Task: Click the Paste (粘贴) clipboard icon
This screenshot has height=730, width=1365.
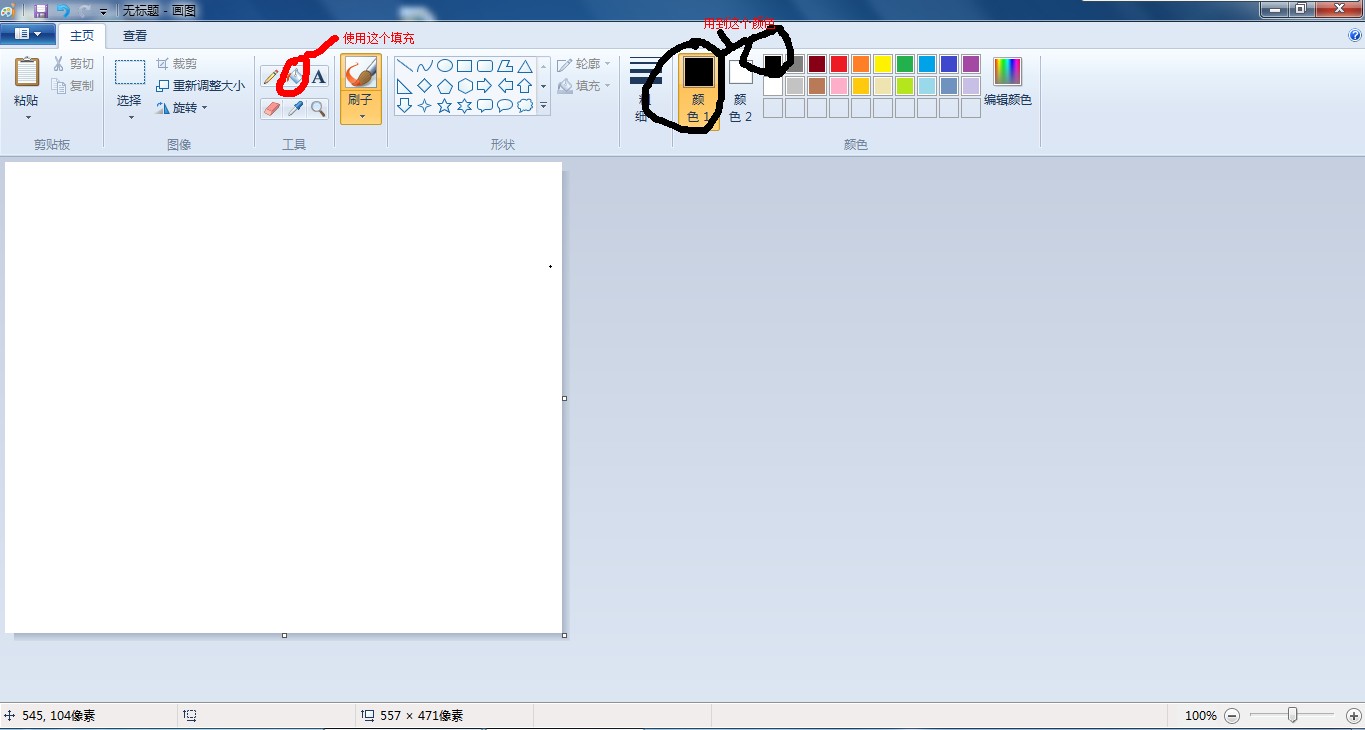Action: click(27, 72)
